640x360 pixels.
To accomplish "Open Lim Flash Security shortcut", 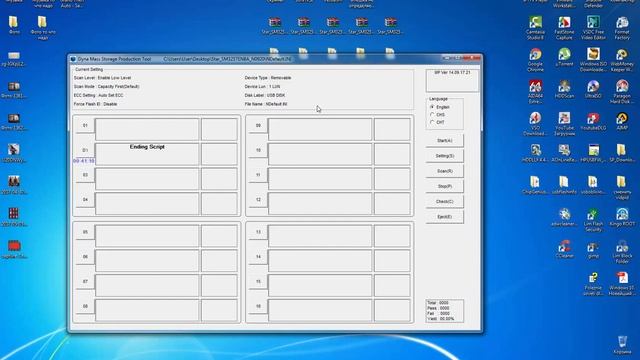I will [x=593, y=220].
